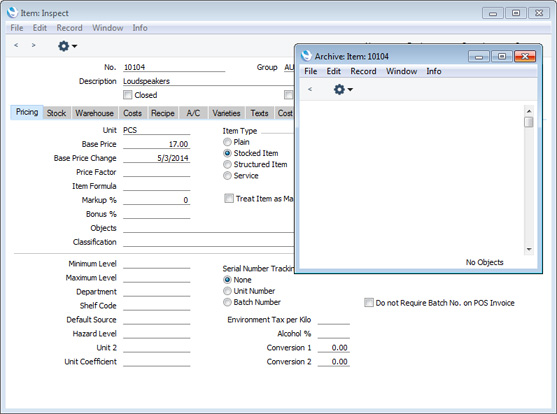Close the Archive: Item 10104 window
The height and width of the screenshot is (414, 557).
525,56
